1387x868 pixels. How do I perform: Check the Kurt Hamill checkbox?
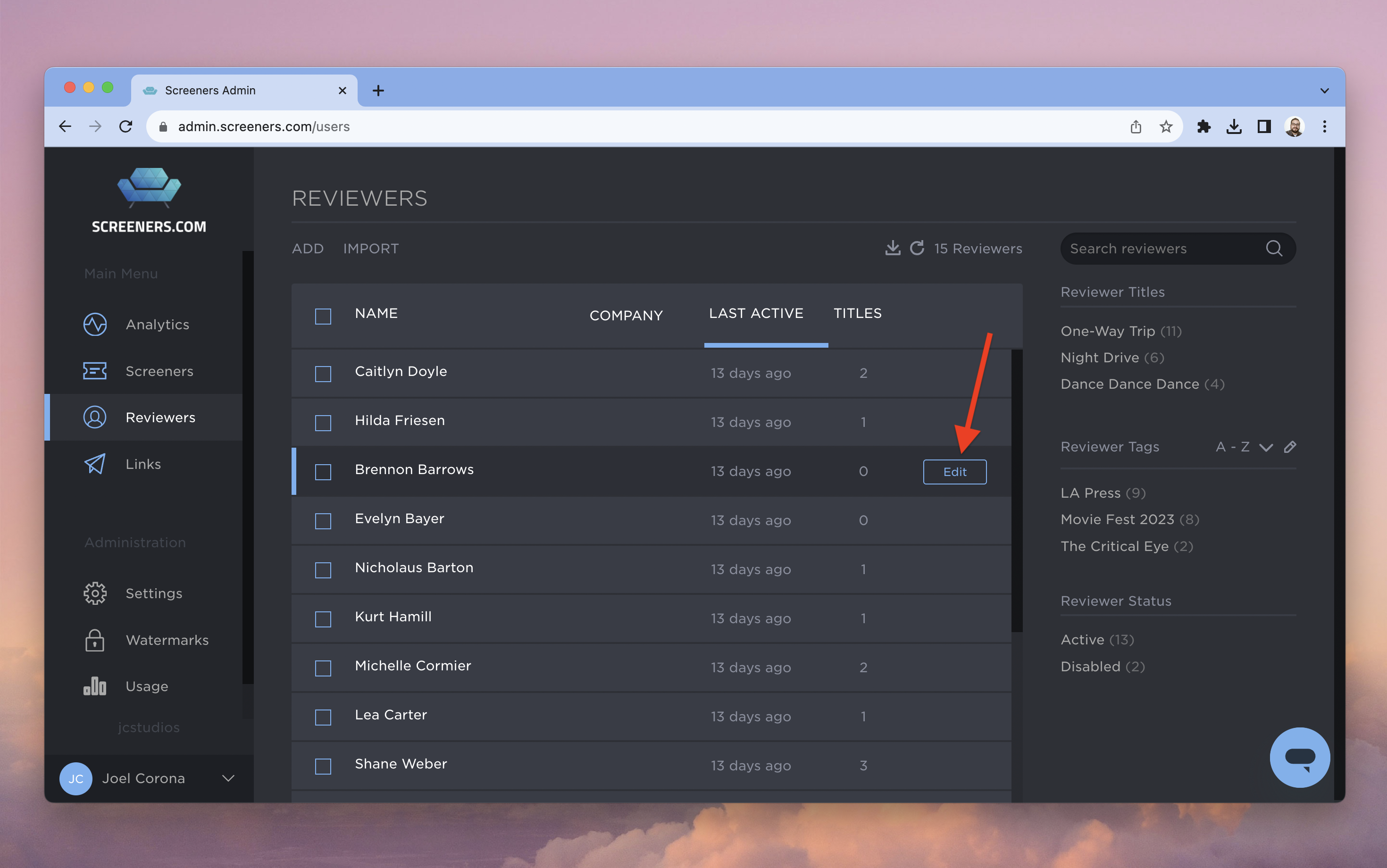[x=323, y=619]
